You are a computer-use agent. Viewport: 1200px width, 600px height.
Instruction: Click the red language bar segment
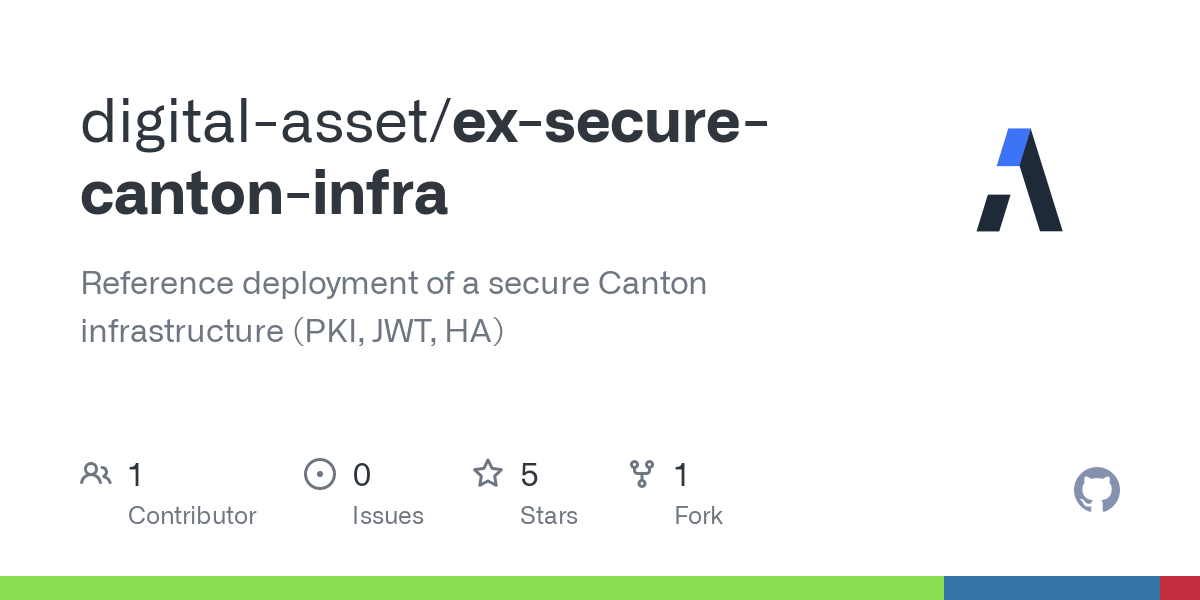(x=1179, y=588)
